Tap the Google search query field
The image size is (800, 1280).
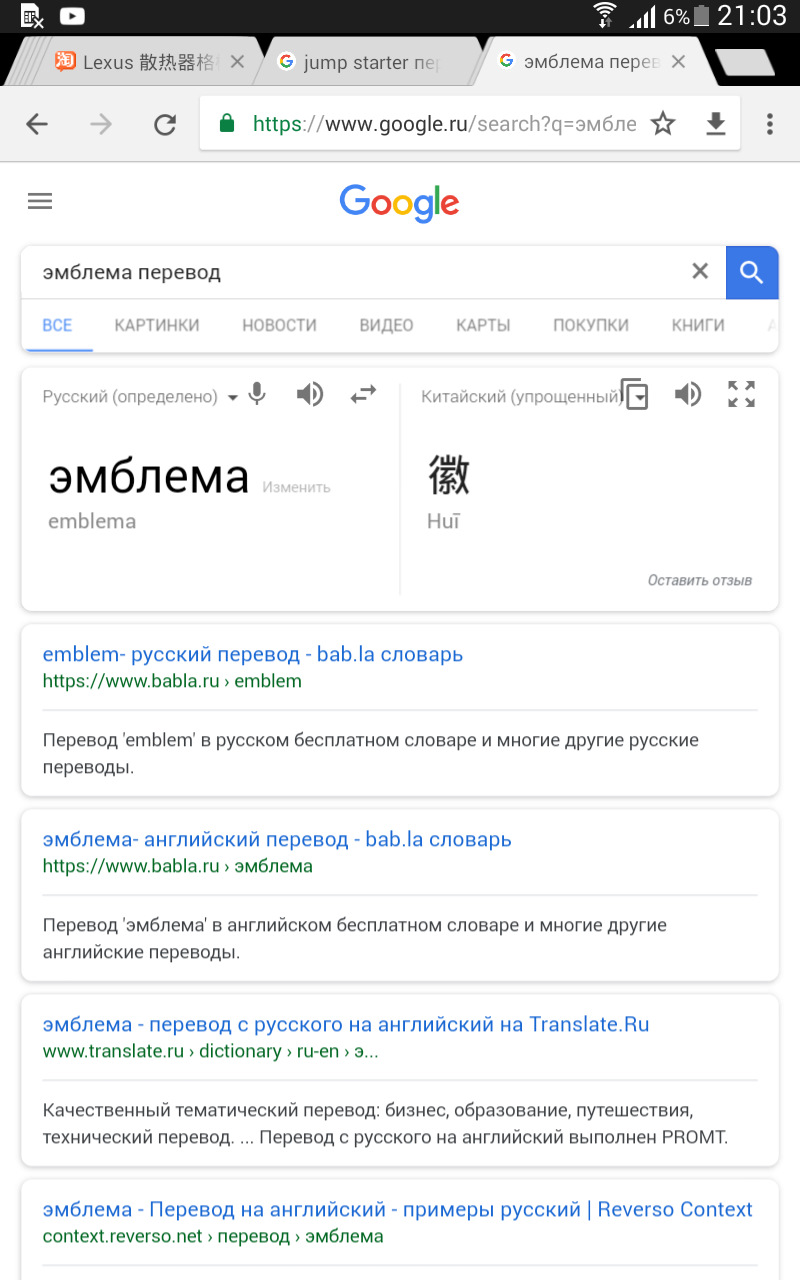click(350, 272)
